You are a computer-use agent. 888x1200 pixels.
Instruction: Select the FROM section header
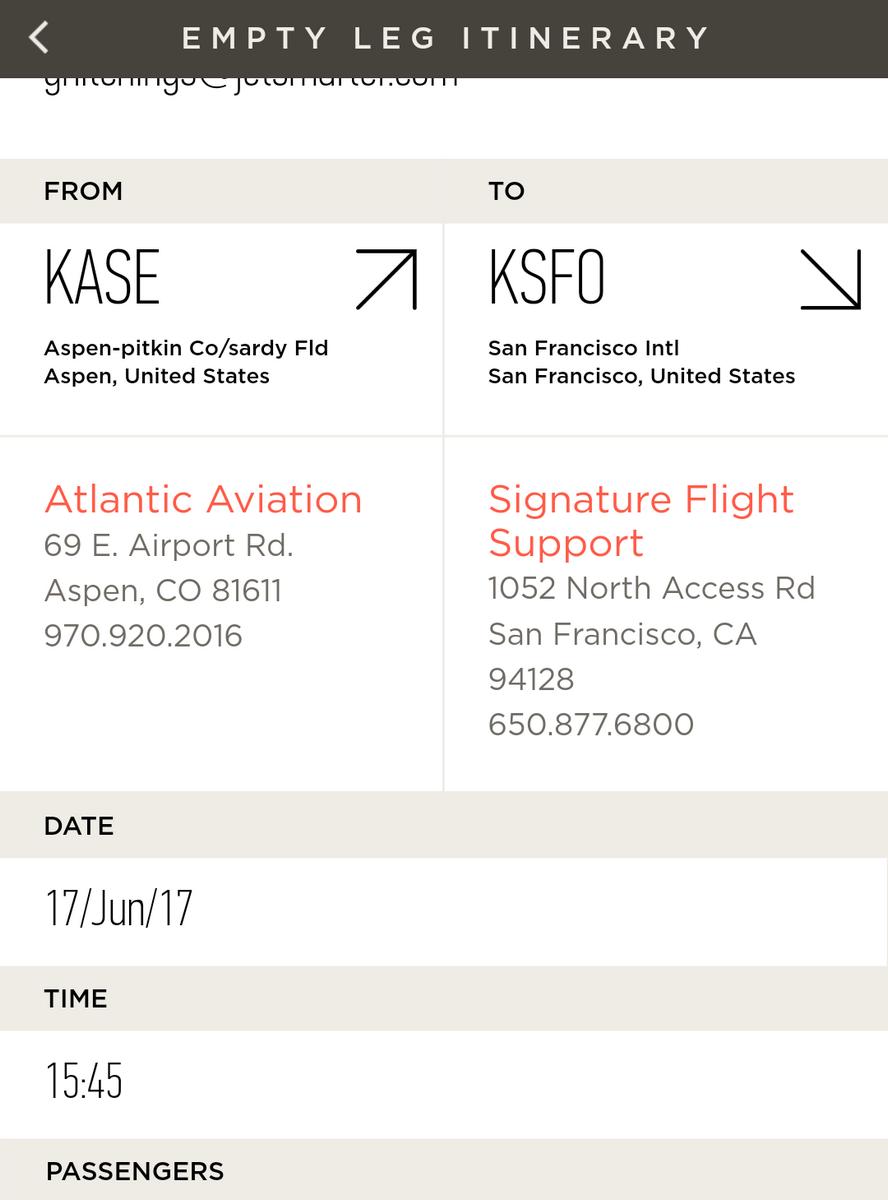[83, 191]
